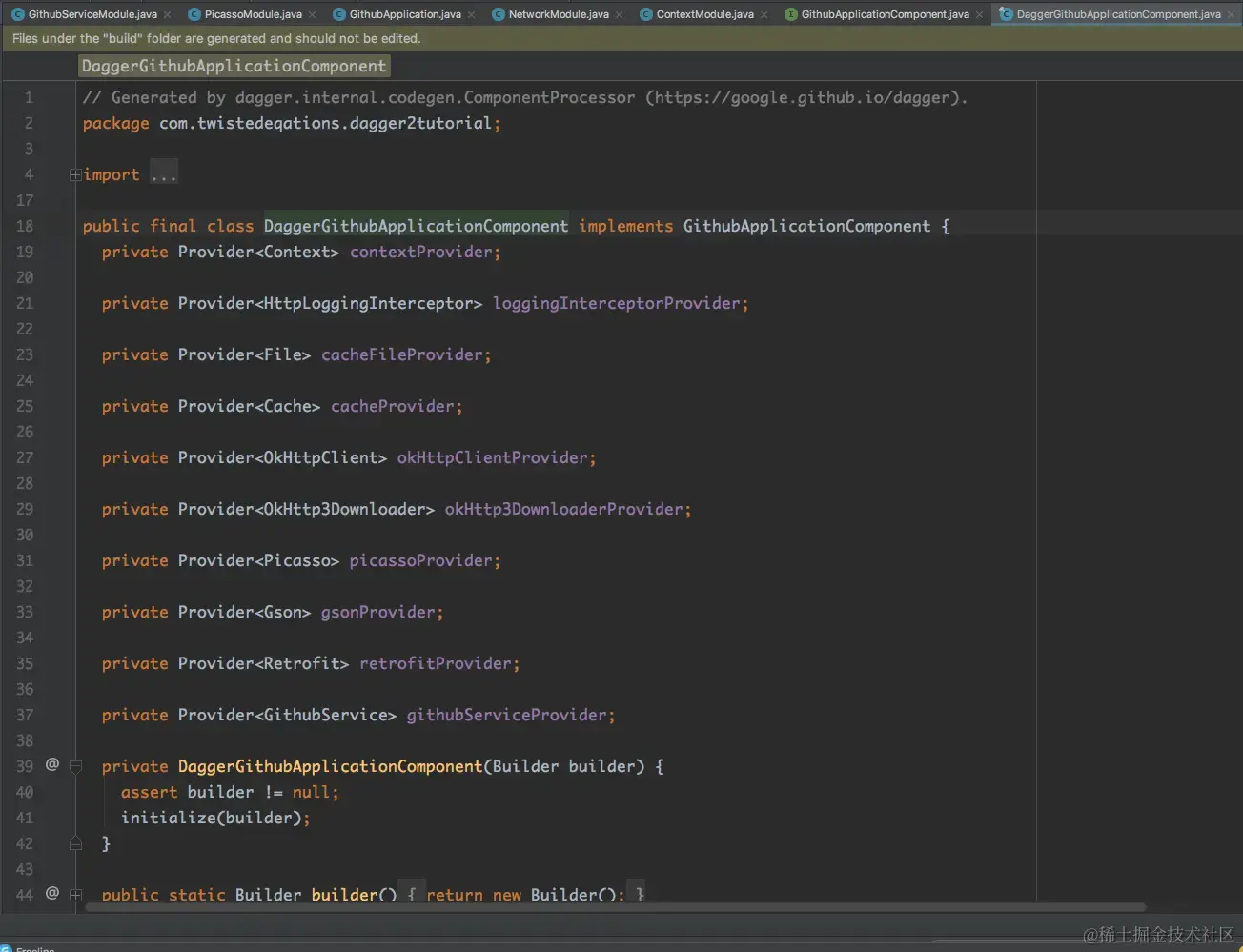Screen dimensions: 1243x952
Task: Click the gsonProvider field
Action: point(377,612)
